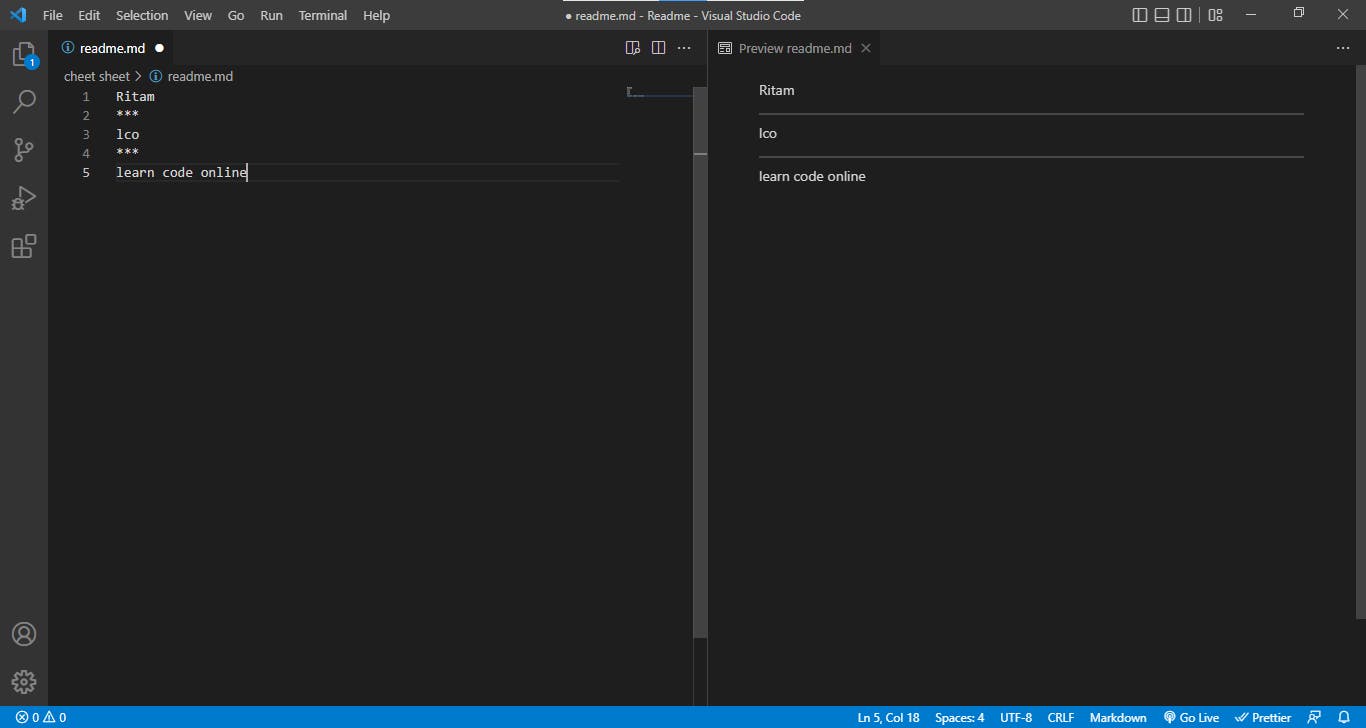
Task: Open the Edit menu
Action: [x=89, y=15]
